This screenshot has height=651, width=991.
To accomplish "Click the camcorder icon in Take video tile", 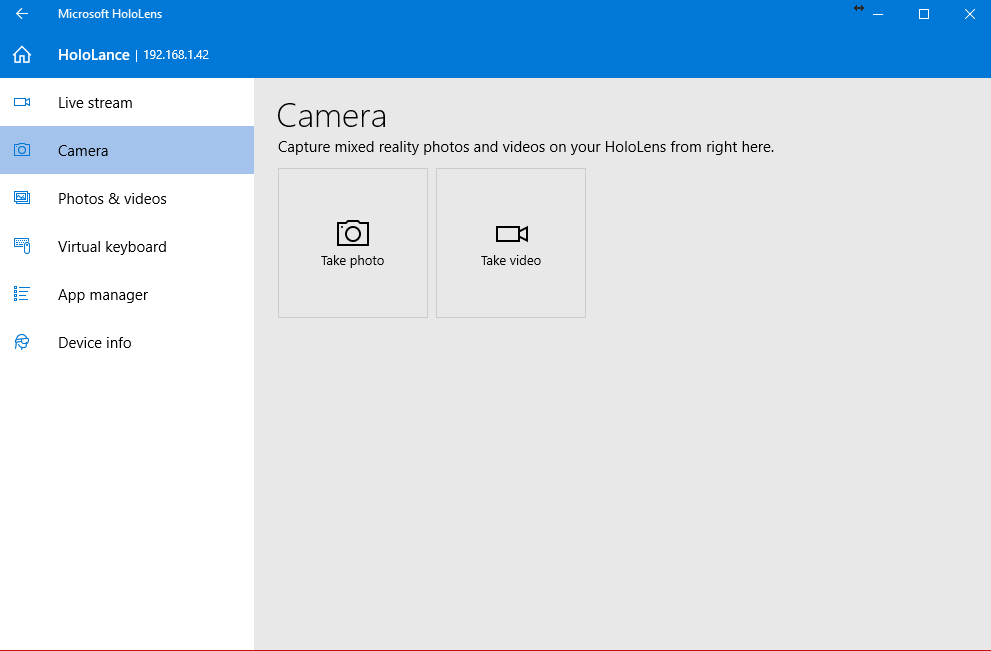I will [511, 234].
